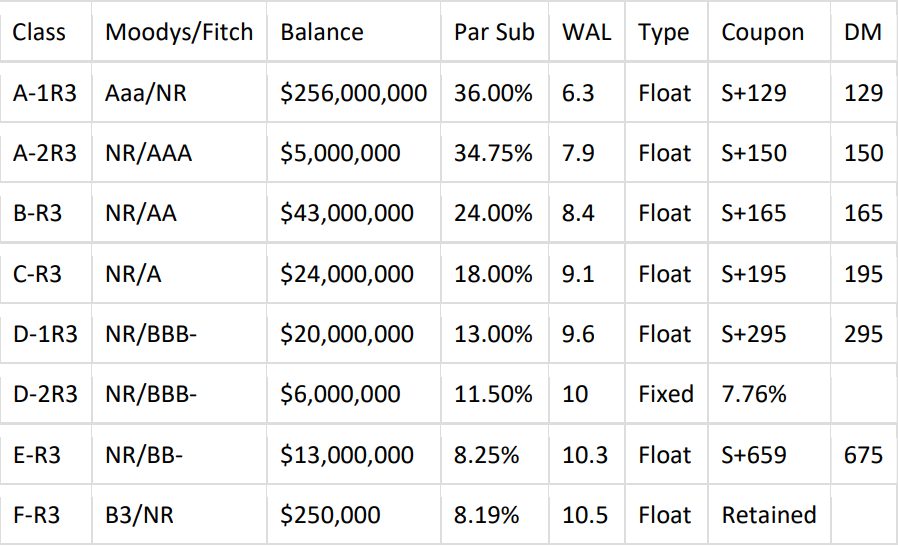Click the DM column header

pyautogui.click(x=863, y=32)
